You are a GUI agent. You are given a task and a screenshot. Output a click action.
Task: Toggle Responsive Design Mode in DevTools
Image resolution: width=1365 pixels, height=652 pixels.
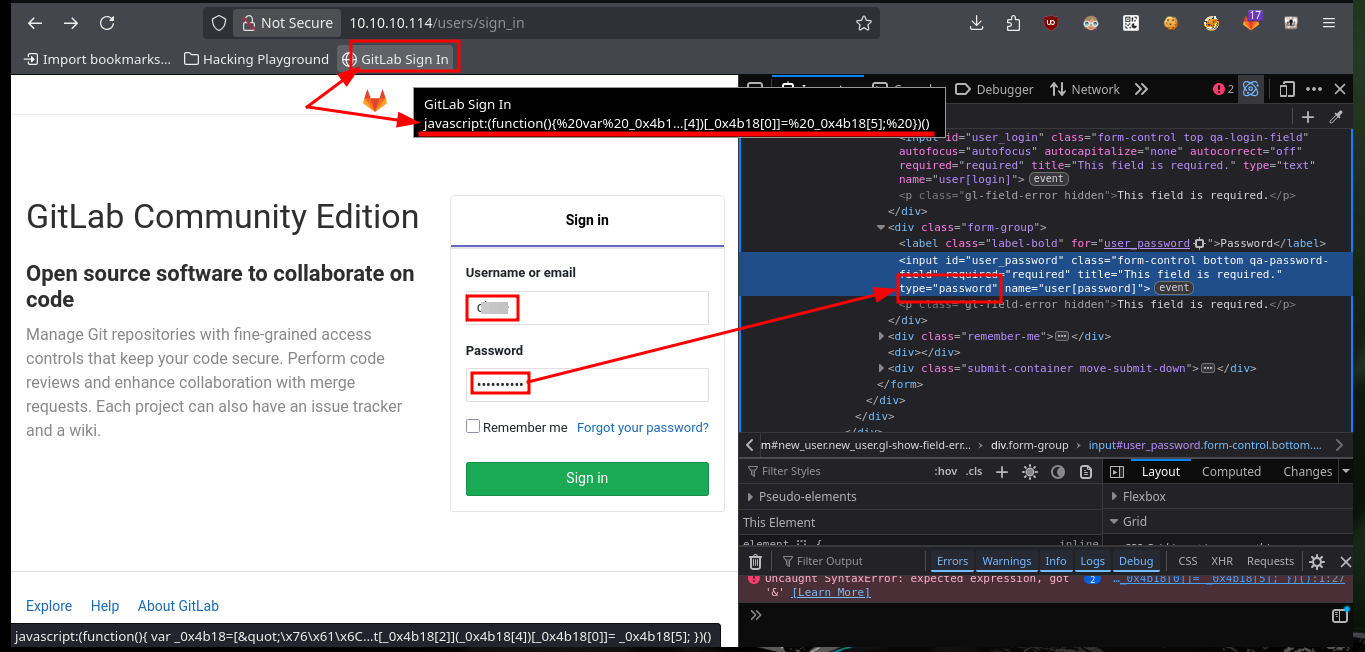(x=1288, y=89)
